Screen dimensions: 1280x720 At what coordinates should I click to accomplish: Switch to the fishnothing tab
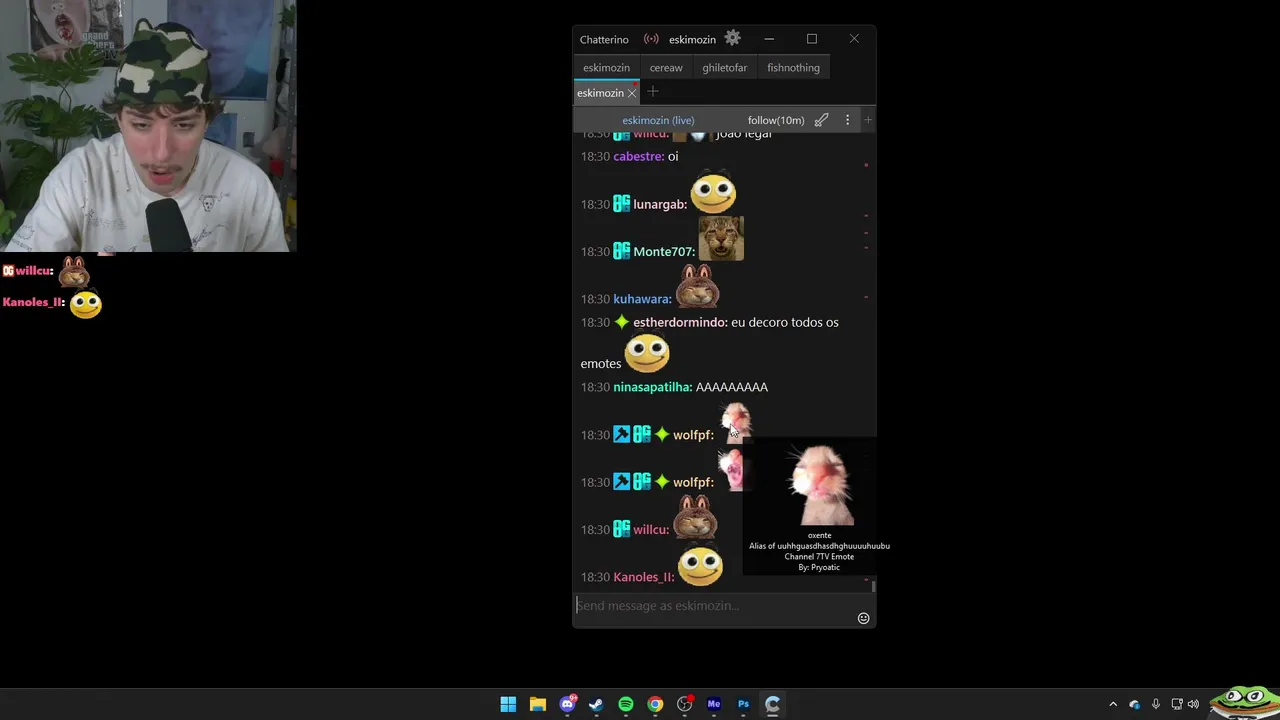tap(793, 68)
